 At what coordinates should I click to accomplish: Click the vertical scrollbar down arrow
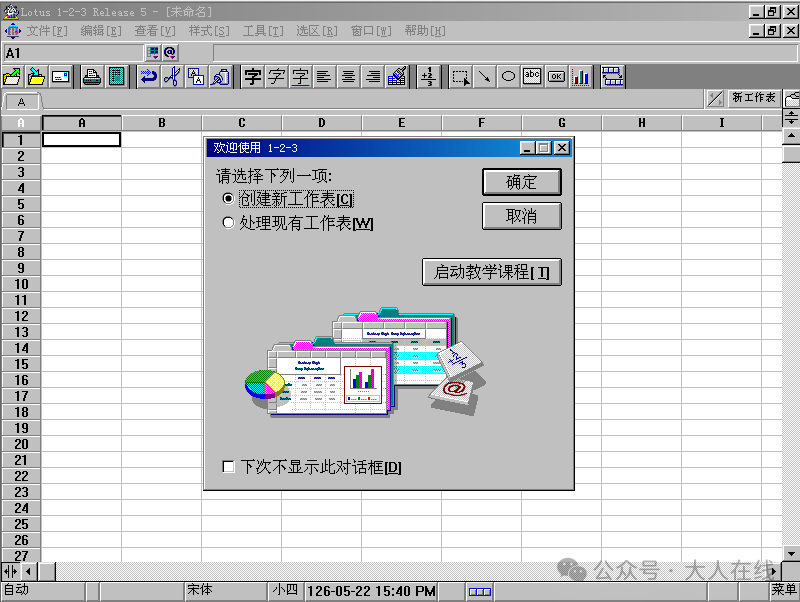tap(791, 554)
